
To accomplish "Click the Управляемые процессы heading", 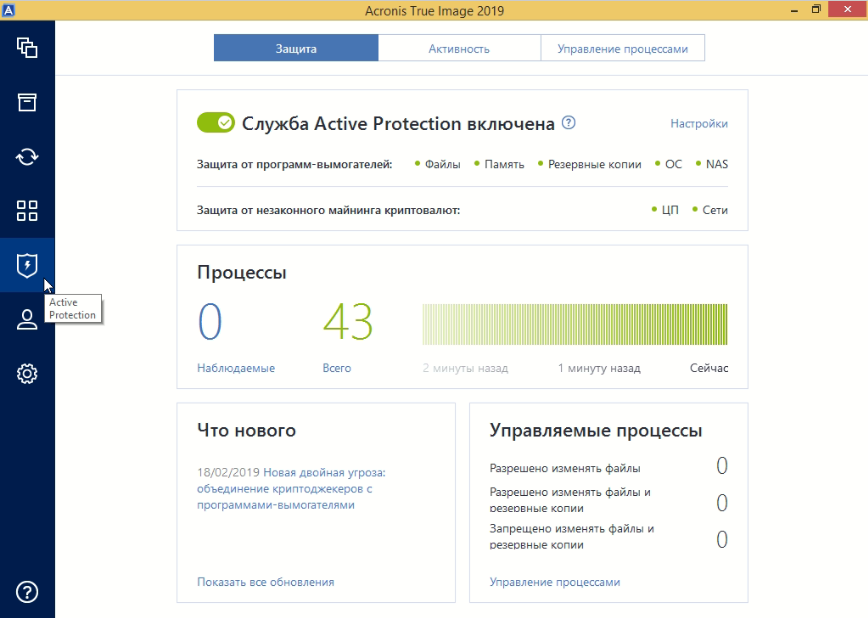I will [x=596, y=430].
